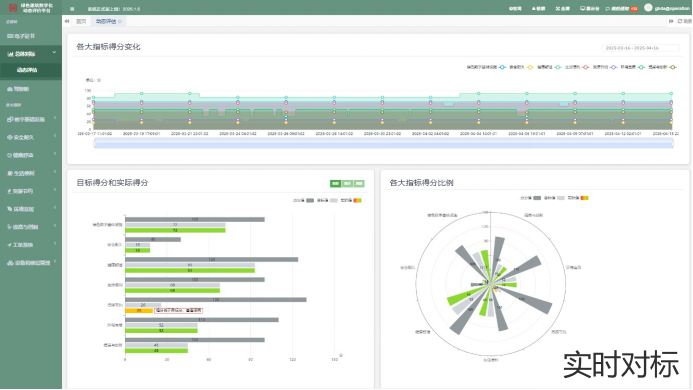Viewport: 693px width, 390px height.
Task: Click the 总体对标 chart icon in sidebar
Action: [x=10, y=54]
